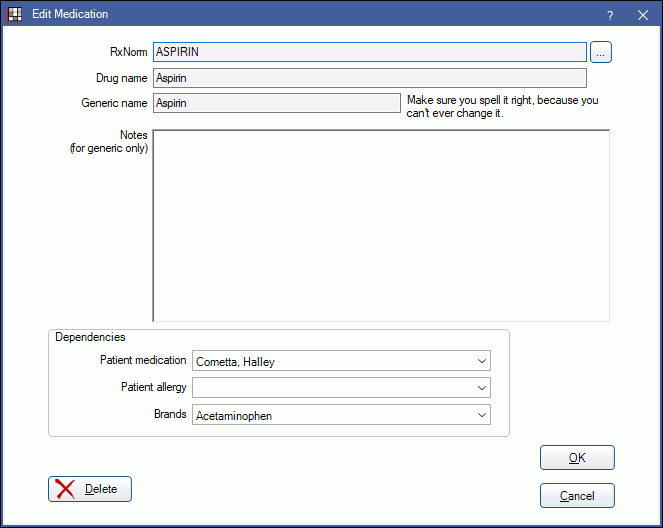Click the 'Notes (for generic only)' label

point(109,142)
